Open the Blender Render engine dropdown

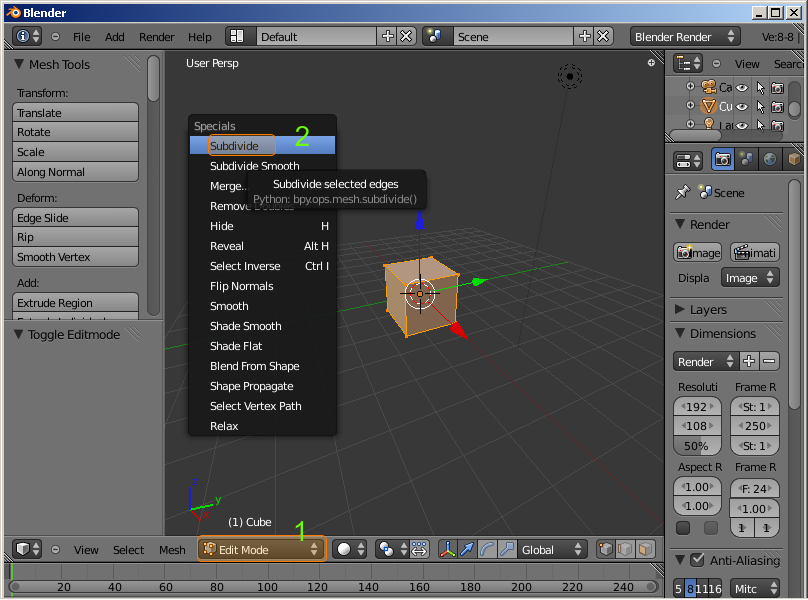[685, 37]
